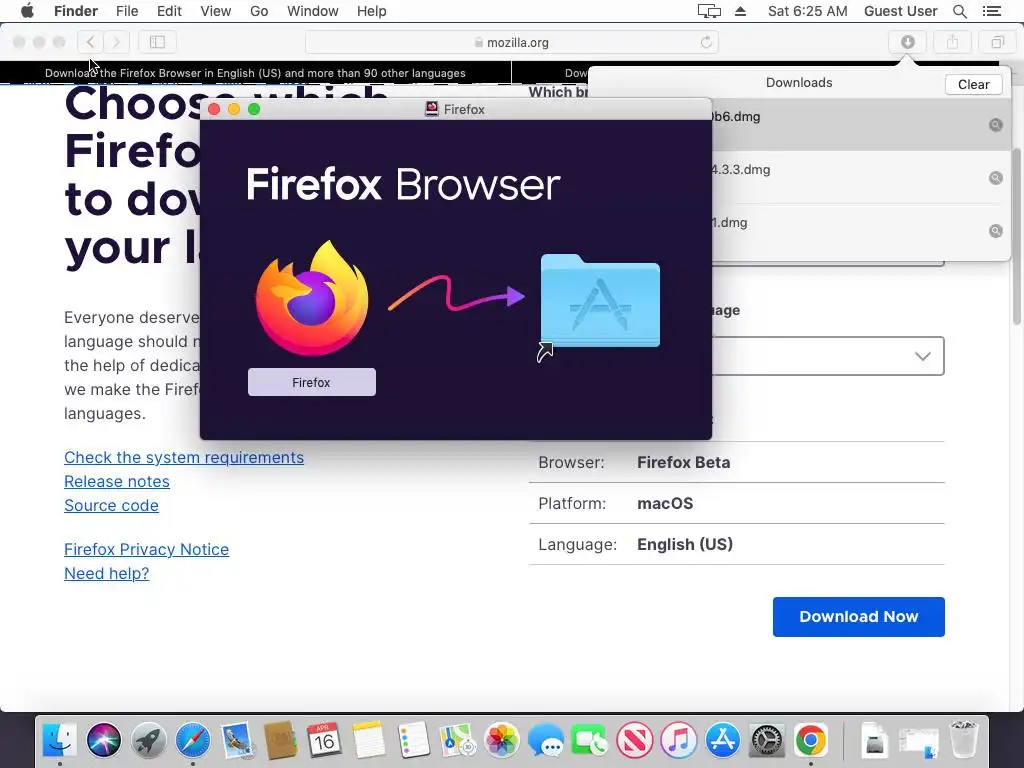The image size is (1024, 768).
Task: Select the Firefox app icon in installer
Action: 312,298
